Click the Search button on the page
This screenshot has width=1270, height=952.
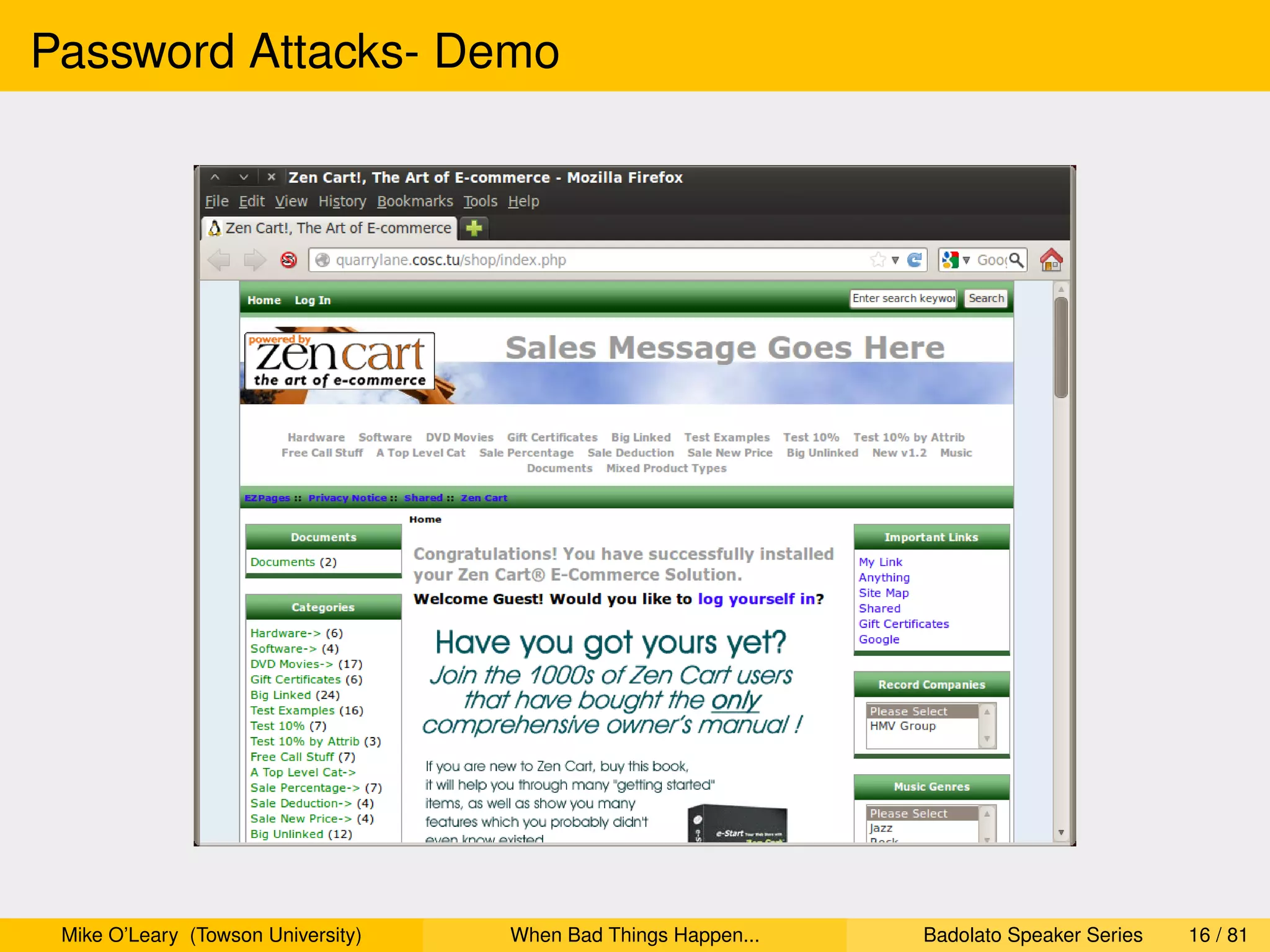tap(986, 299)
